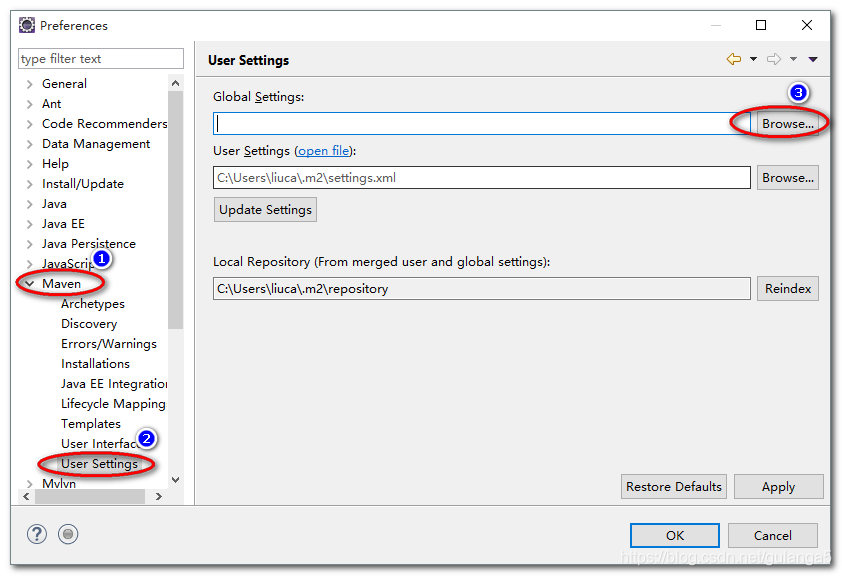The width and height of the screenshot is (842, 576).
Task: Click the Update Settings button
Action: click(265, 209)
